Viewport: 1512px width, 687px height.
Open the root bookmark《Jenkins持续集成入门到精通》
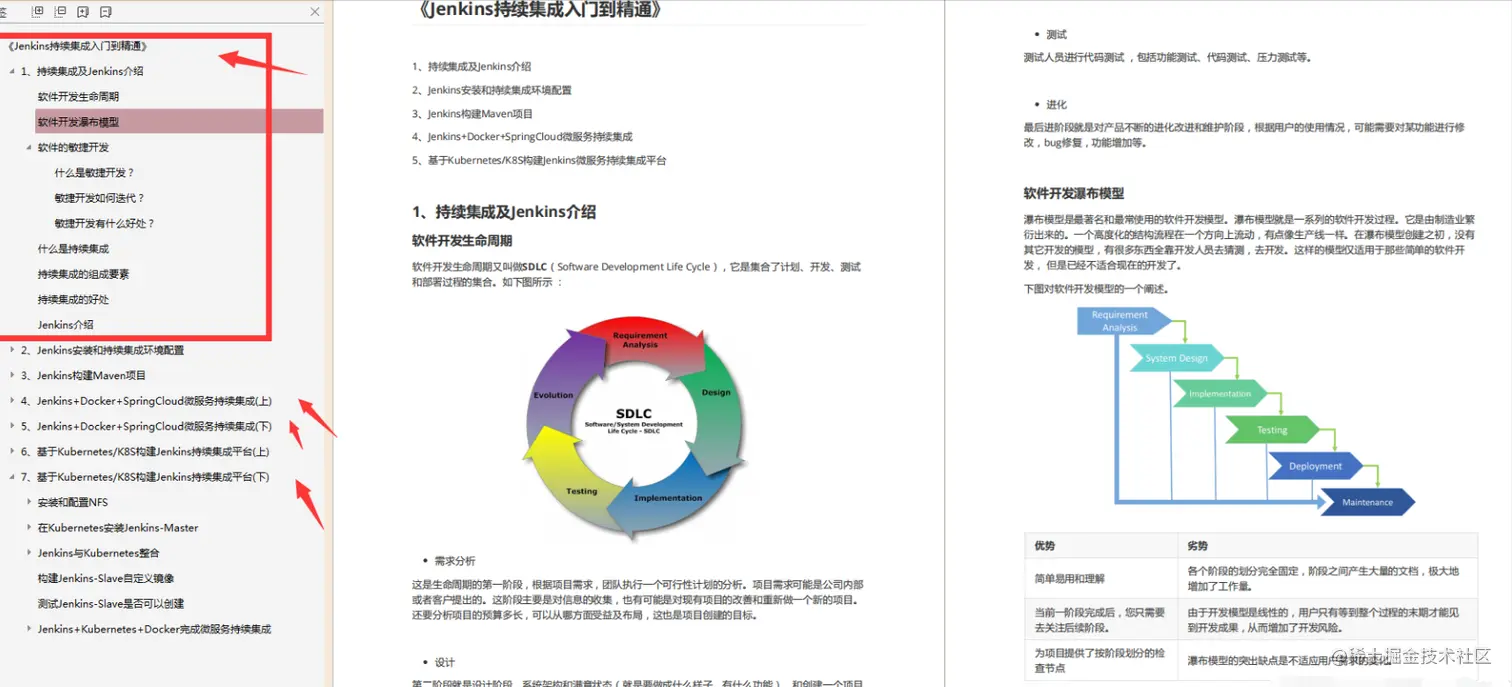tap(77, 46)
